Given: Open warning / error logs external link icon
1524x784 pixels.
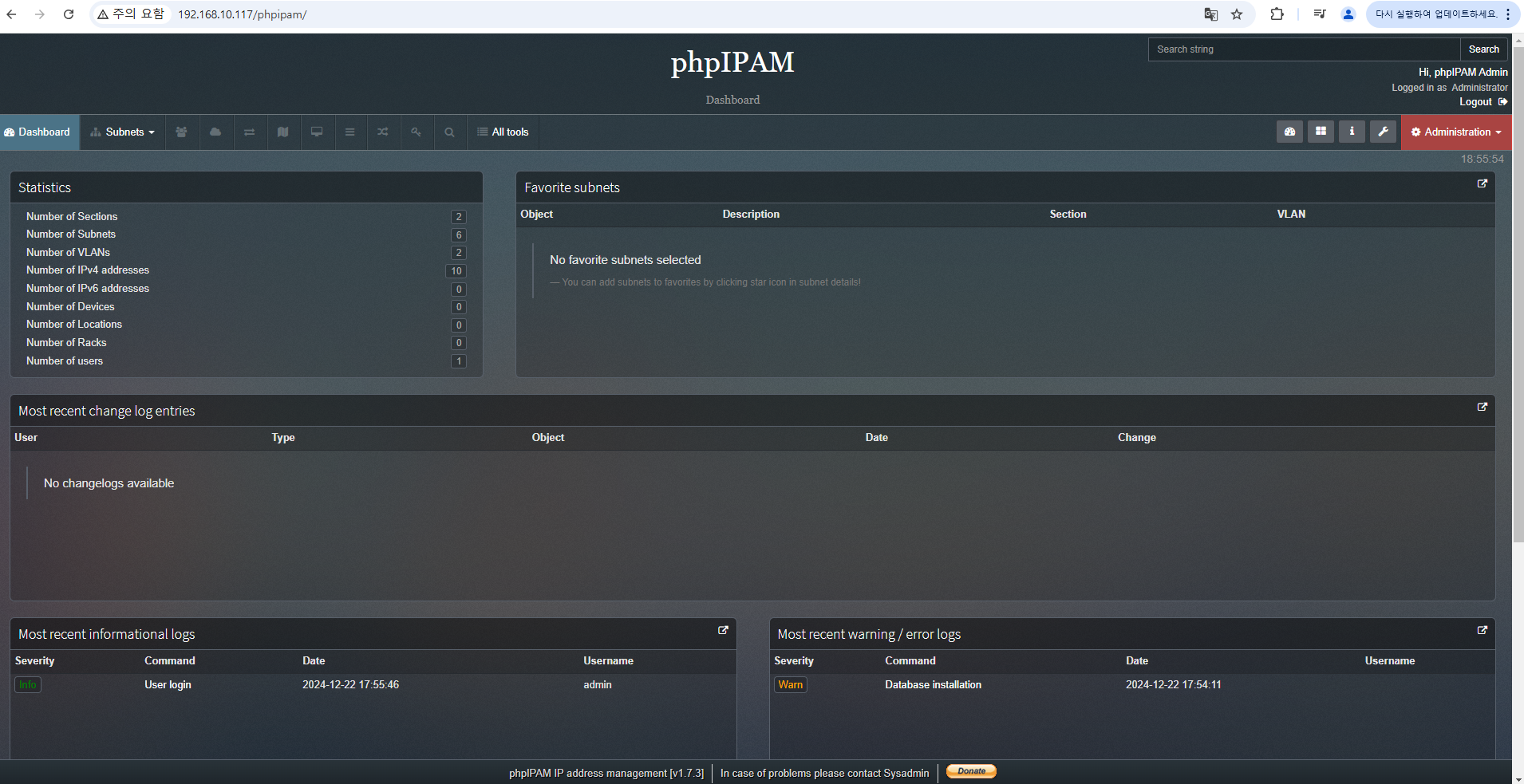Looking at the screenshot, I should (1483, 630).
